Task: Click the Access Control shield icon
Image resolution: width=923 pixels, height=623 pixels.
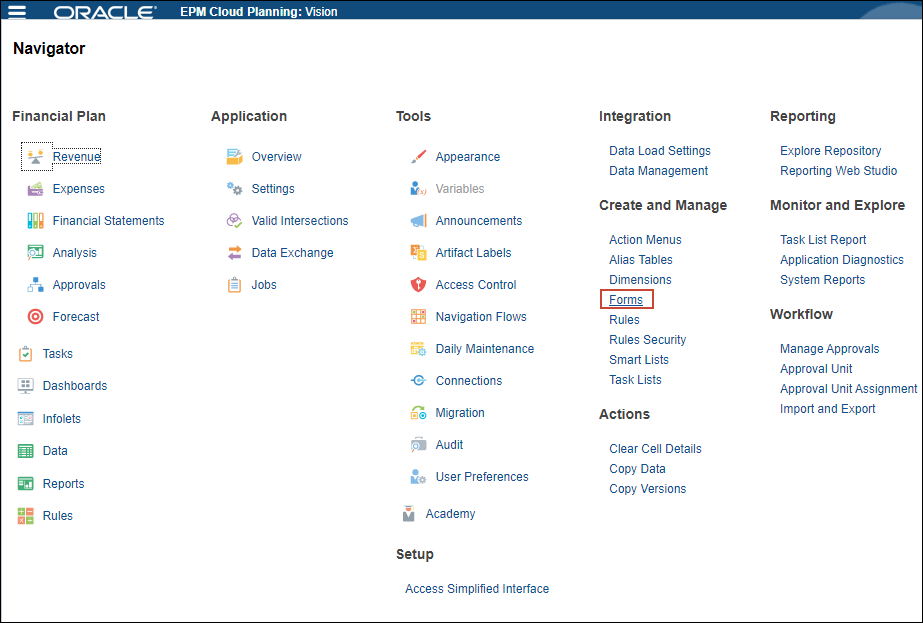Action: click(x=419, y=285)
